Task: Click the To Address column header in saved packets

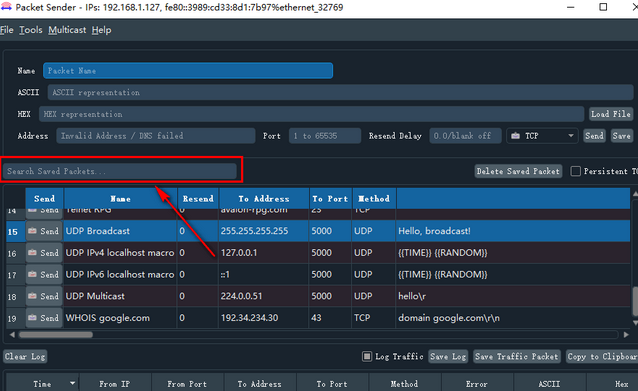Action: (264, 199)
